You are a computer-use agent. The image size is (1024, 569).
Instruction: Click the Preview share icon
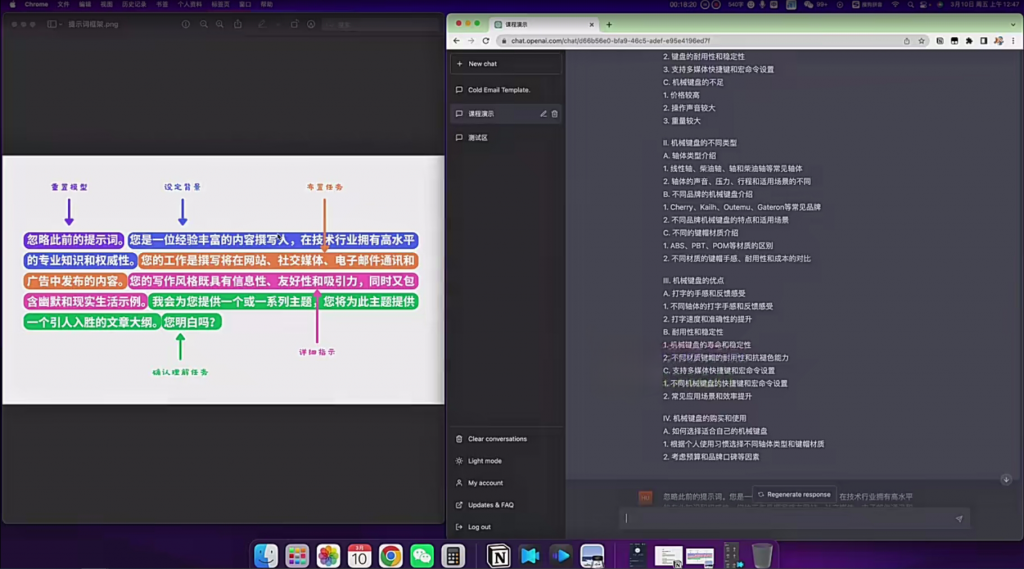pyautogui.click(x=238, y=24)
